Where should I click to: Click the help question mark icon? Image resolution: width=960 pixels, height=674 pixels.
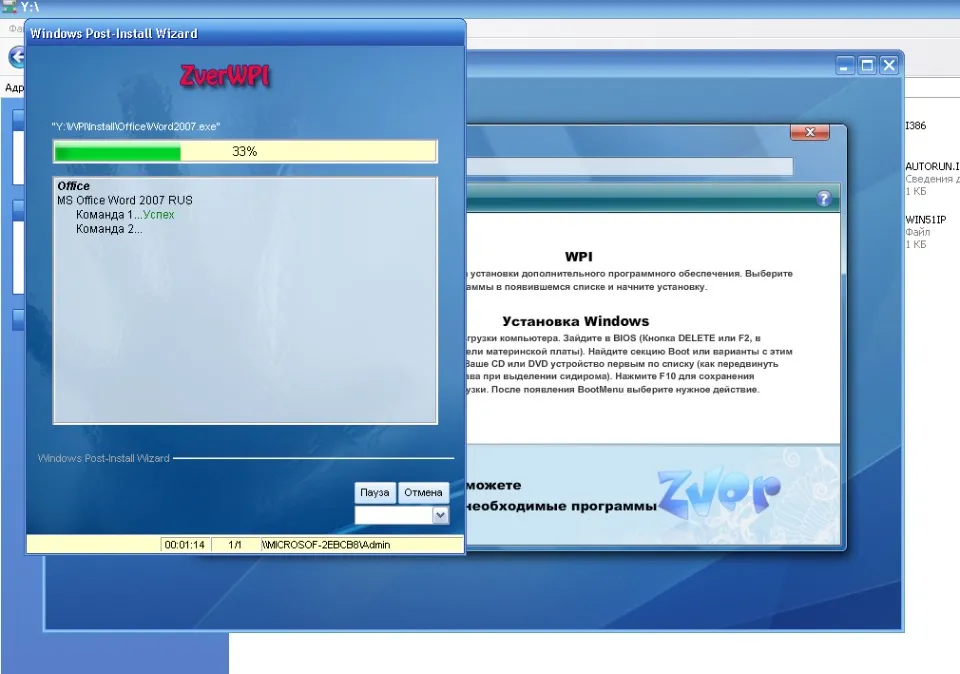[x=823, y=198]
